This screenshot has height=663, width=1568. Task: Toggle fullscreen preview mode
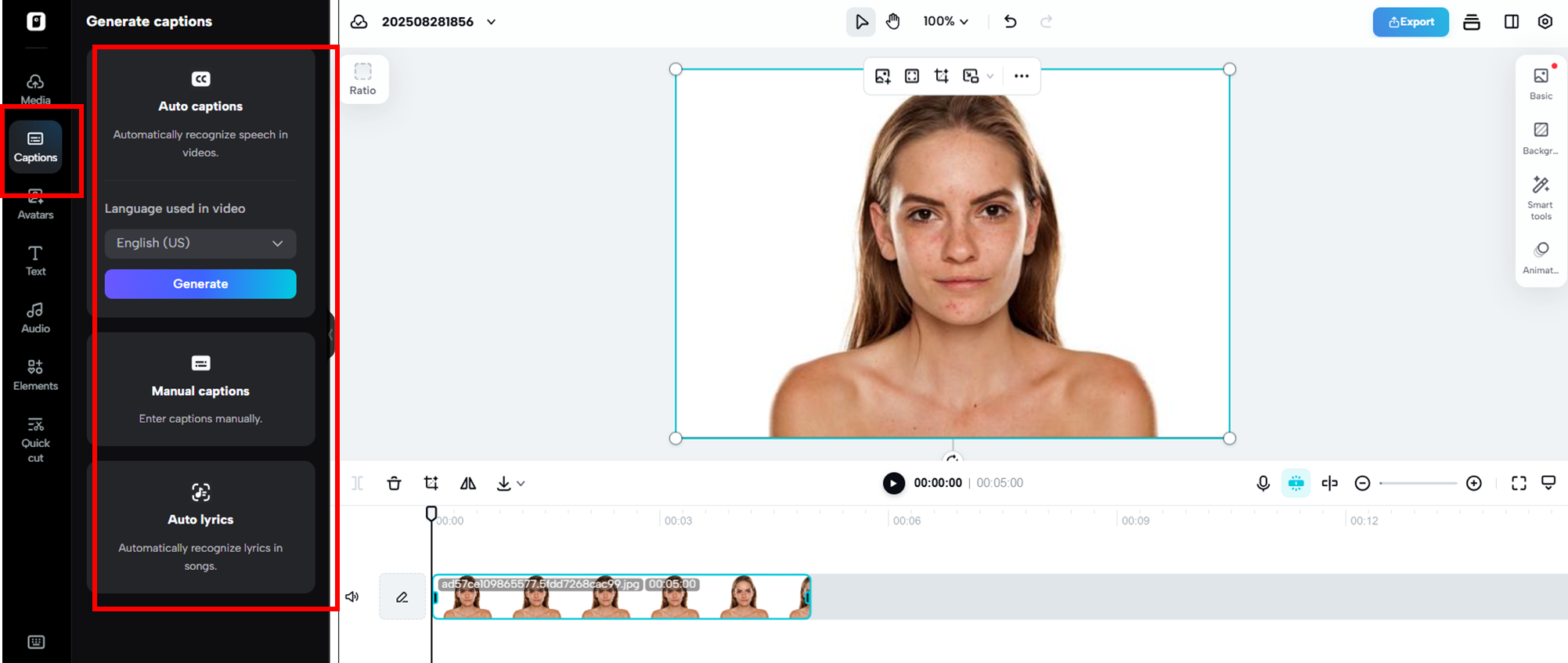pyautogui.click(x=1518, y=483)
